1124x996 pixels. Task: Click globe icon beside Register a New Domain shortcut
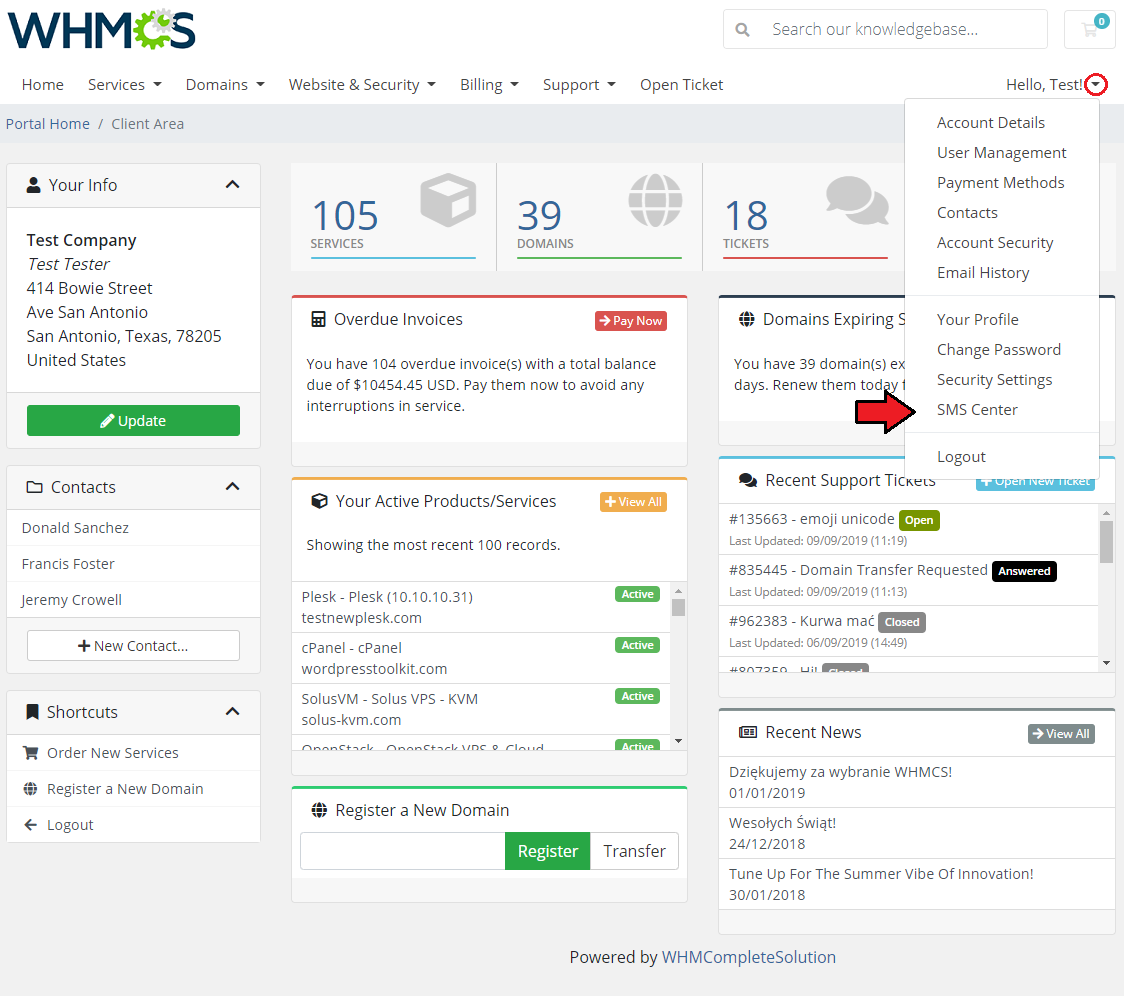pyautogui.click(x=31, y=789)
